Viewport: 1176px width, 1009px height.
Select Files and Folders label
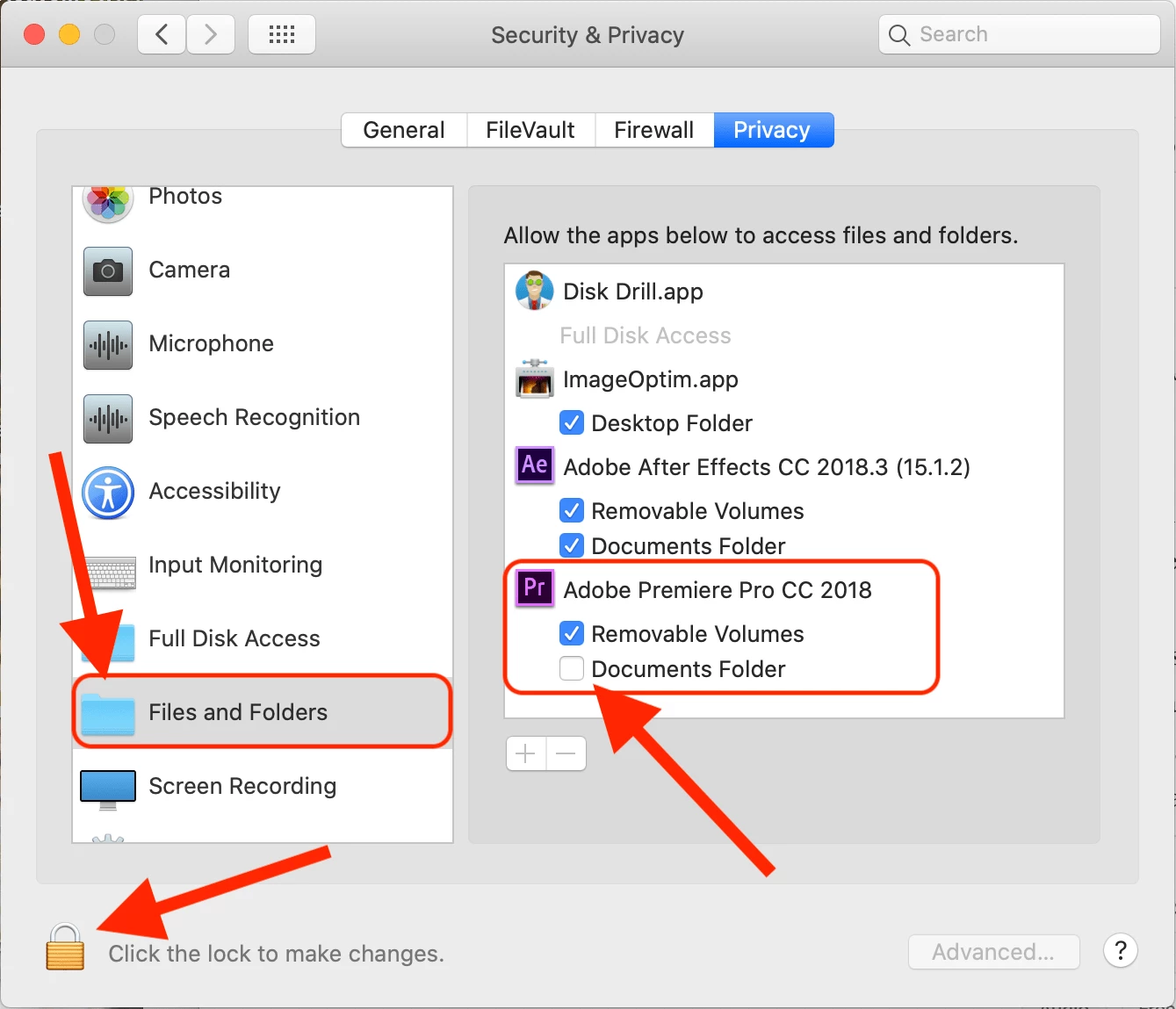(238, 712)
